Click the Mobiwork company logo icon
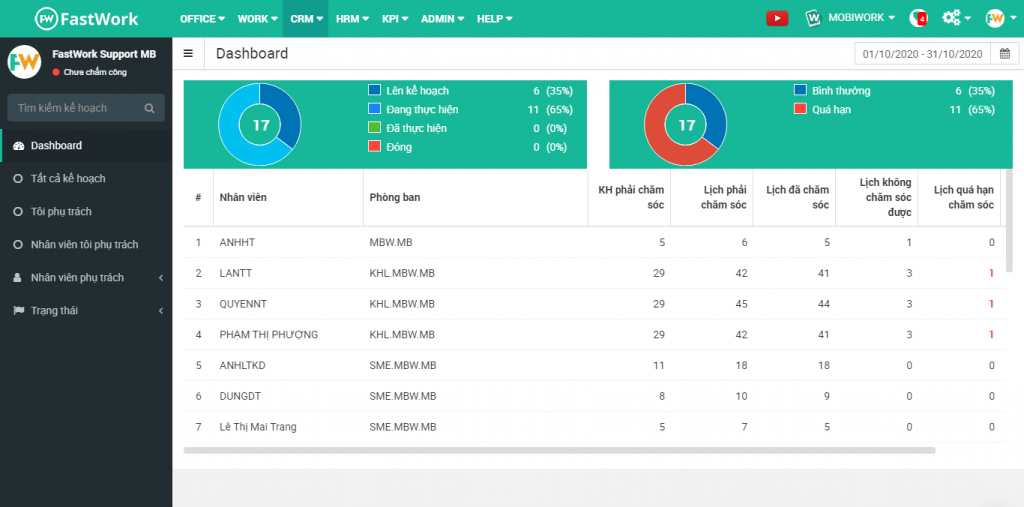The image size is (1024, 507). coord(813,18)
